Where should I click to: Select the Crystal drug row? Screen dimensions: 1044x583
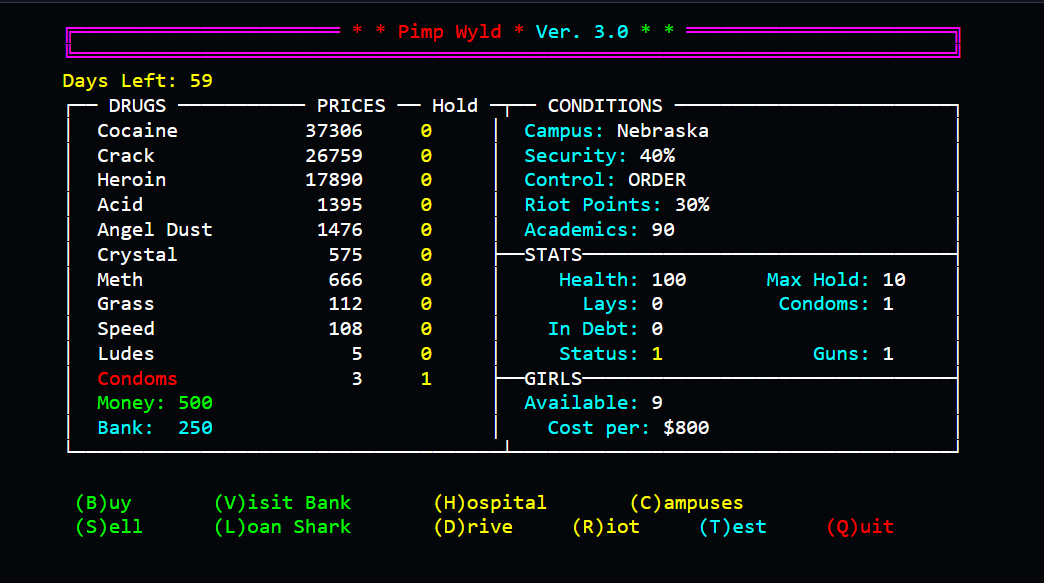pyautogui.click(x=264, y=255)
